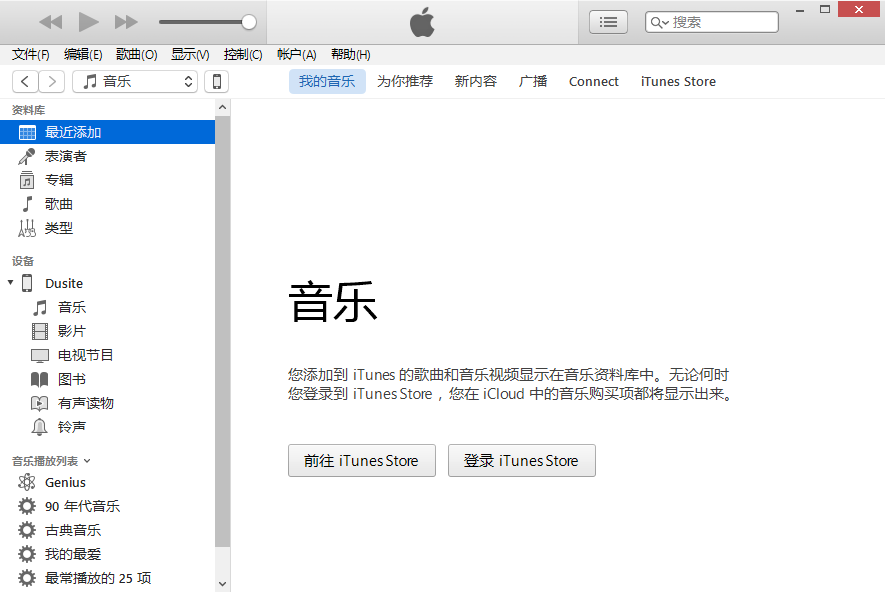This screenshot has width=885, height=592.
Task: Click the 表演者 microphone icon
Action: pos(27,156)
